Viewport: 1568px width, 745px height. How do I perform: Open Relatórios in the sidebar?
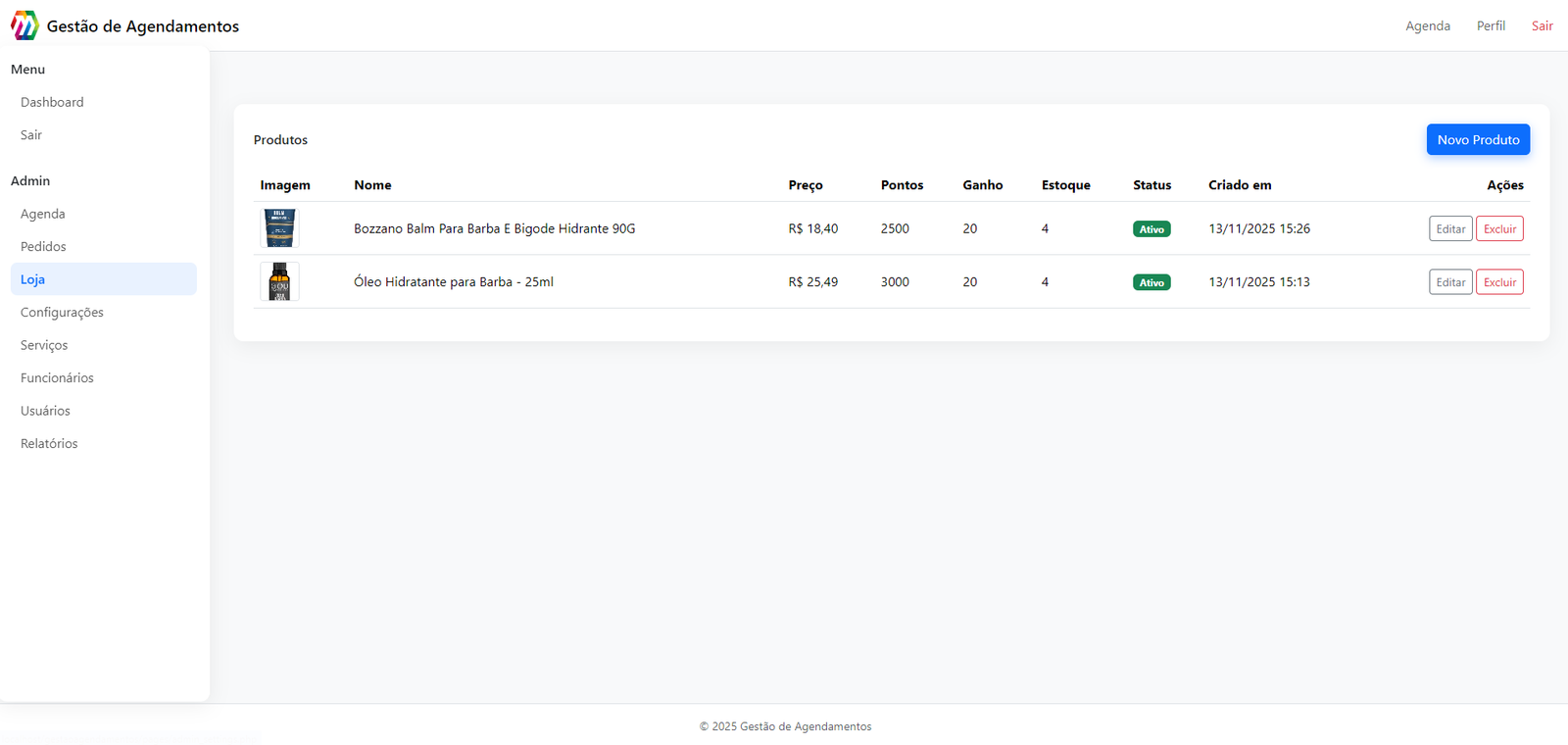tap(49, 444)
